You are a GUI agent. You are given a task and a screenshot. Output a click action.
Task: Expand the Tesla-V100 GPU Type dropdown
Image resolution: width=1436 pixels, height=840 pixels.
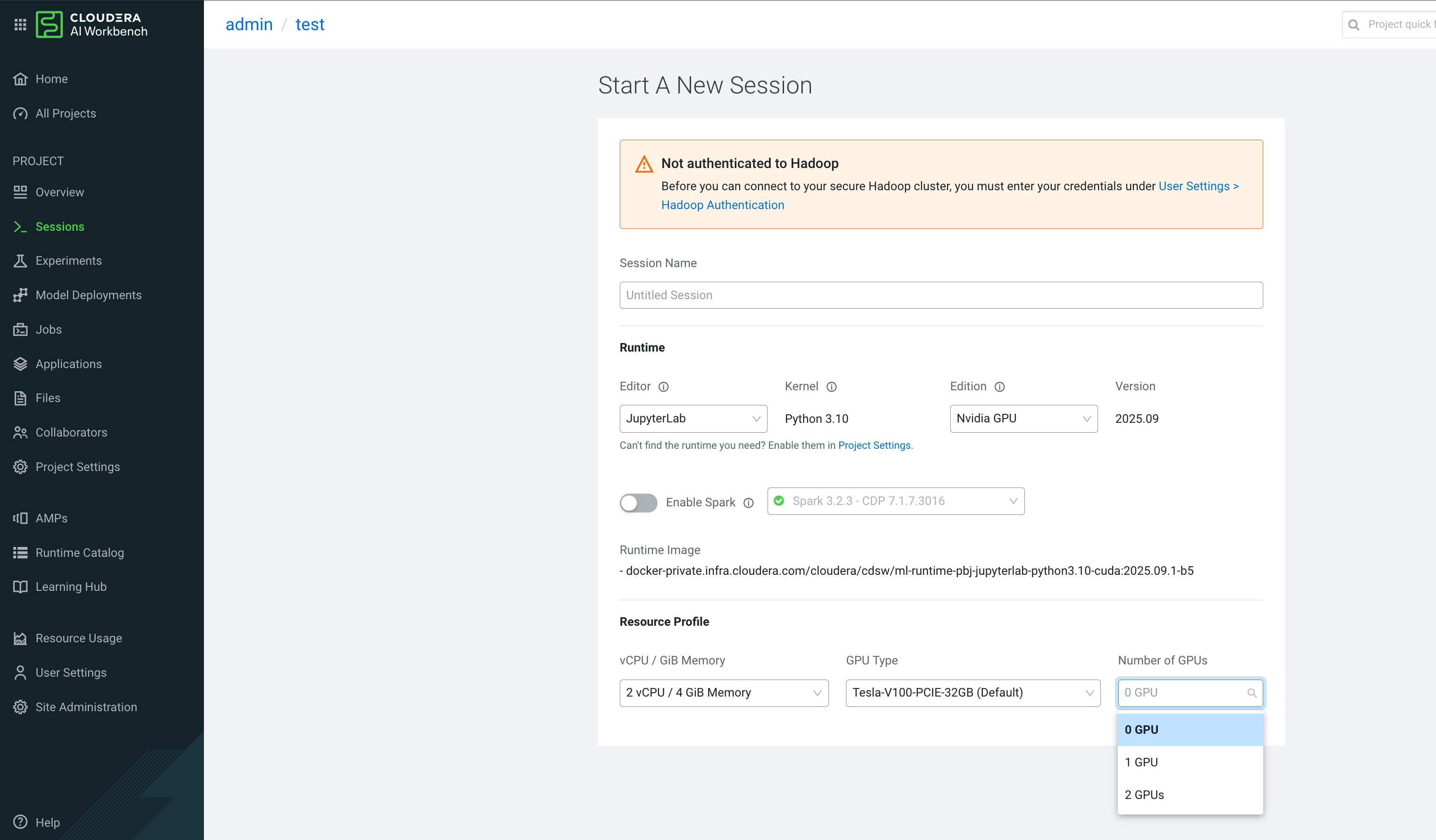point(973,692)
